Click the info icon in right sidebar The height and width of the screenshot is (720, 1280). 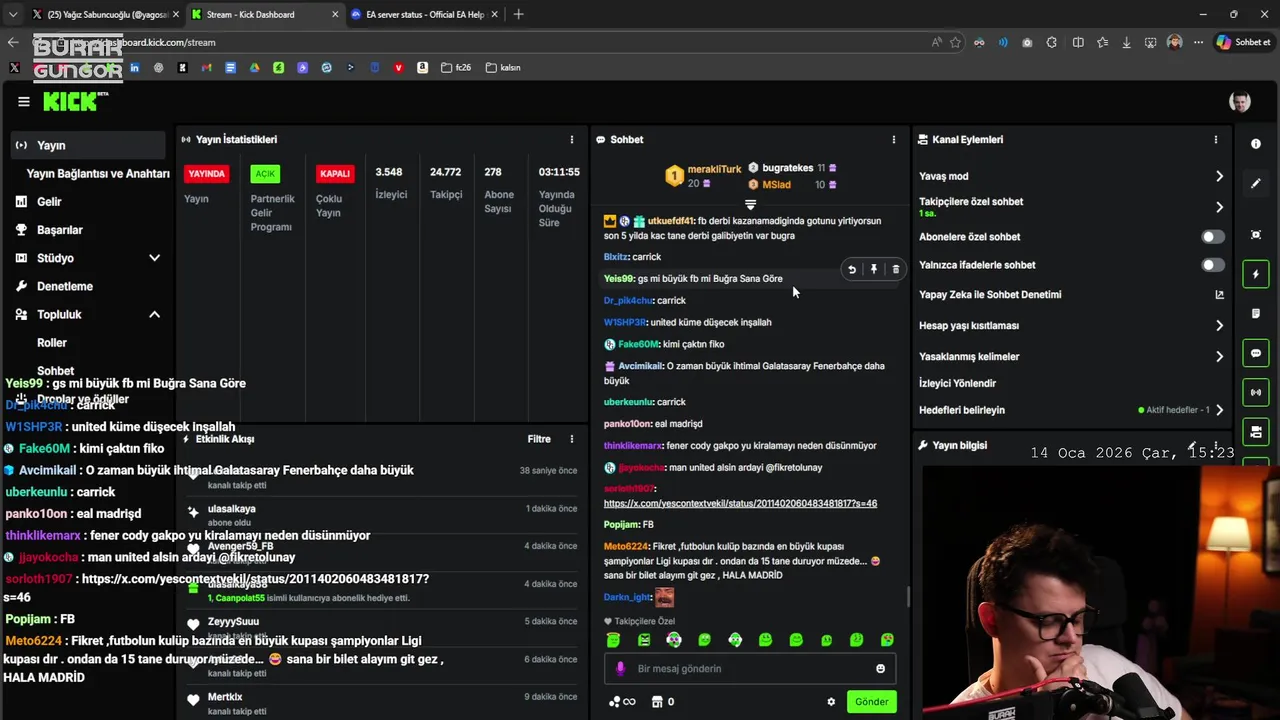pos(1256,144)
